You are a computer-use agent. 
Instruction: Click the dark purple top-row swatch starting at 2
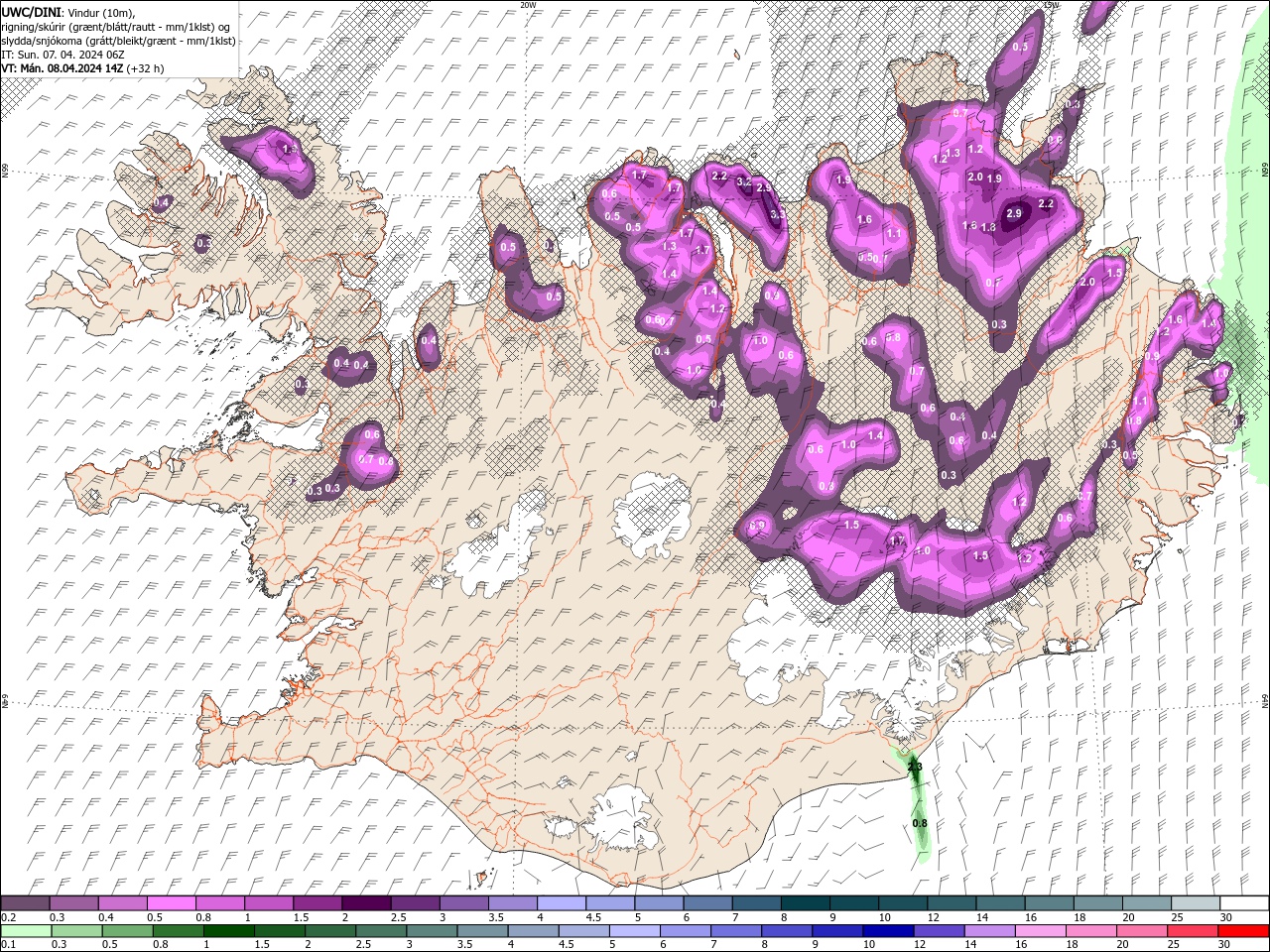click(366, 903)
